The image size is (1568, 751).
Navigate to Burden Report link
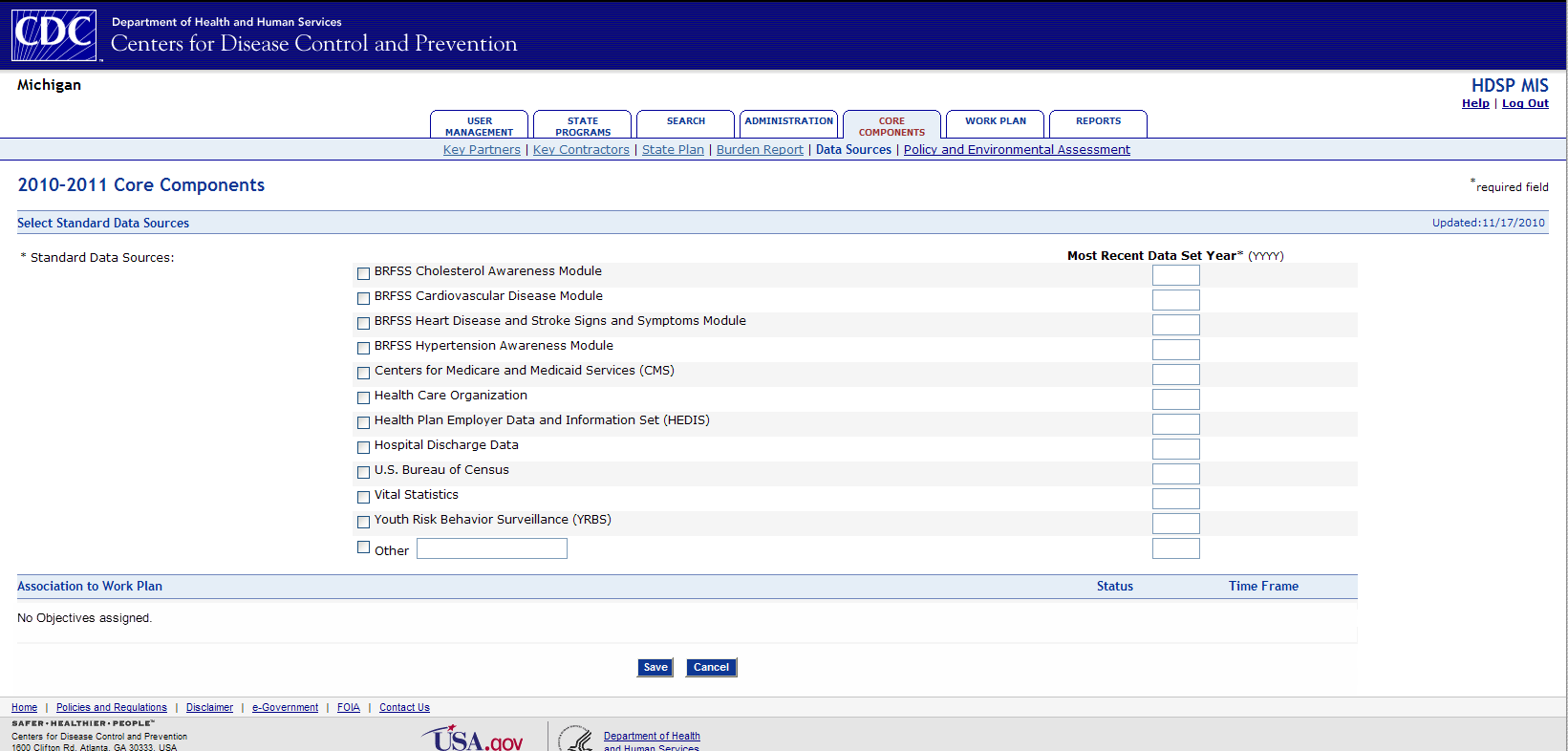(x=760, y=150)
